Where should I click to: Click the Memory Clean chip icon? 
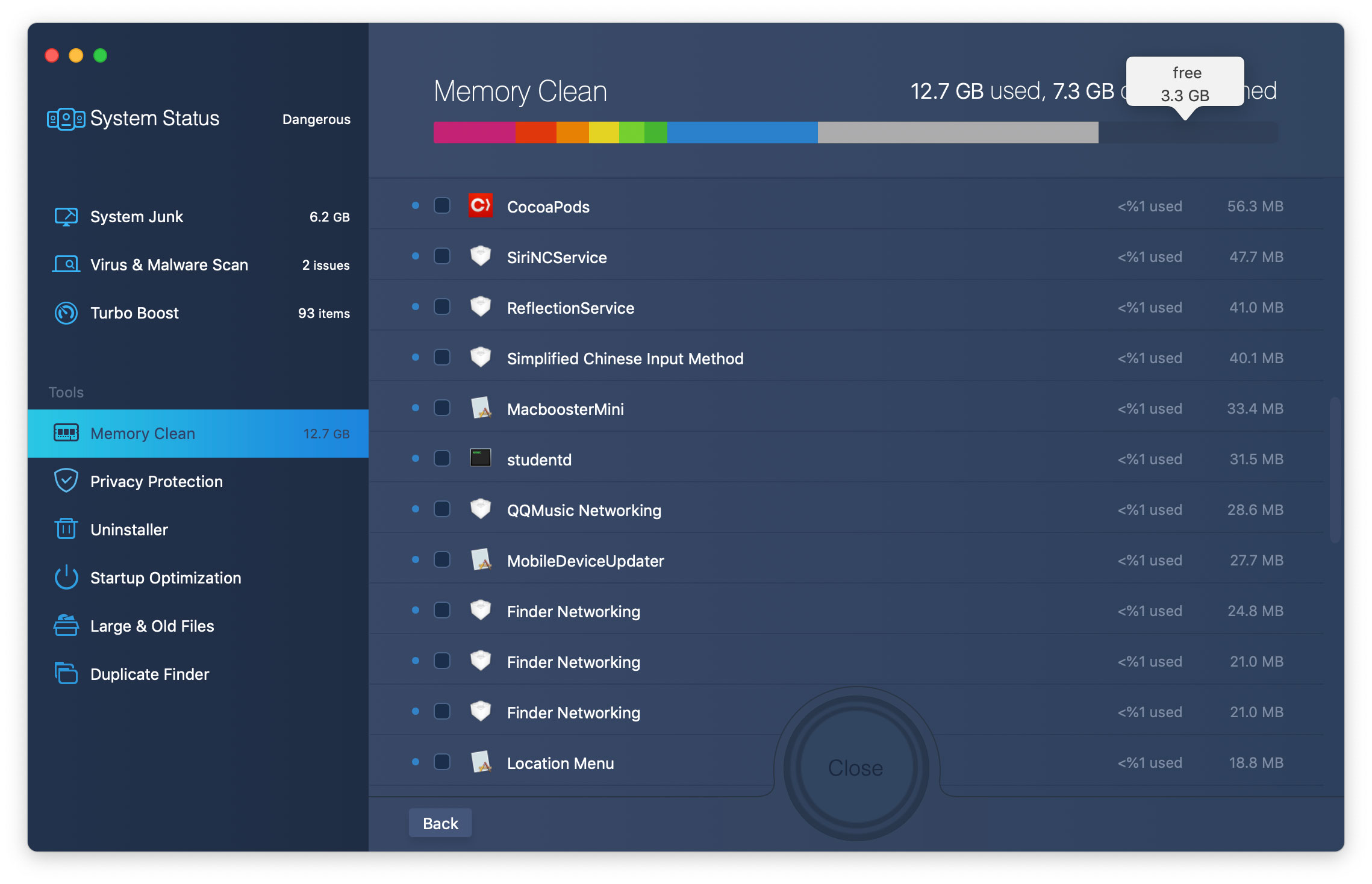66,433
